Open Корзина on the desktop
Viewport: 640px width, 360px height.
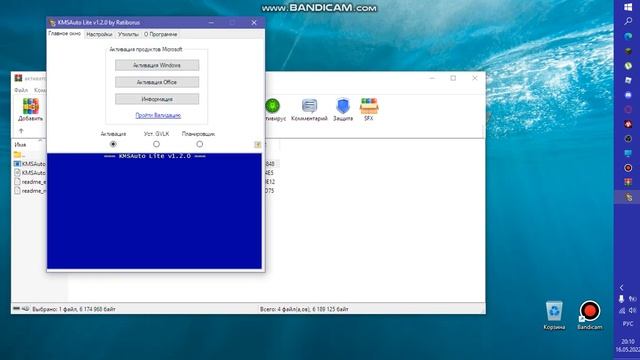pyautogui.click(x=554, y=315)
